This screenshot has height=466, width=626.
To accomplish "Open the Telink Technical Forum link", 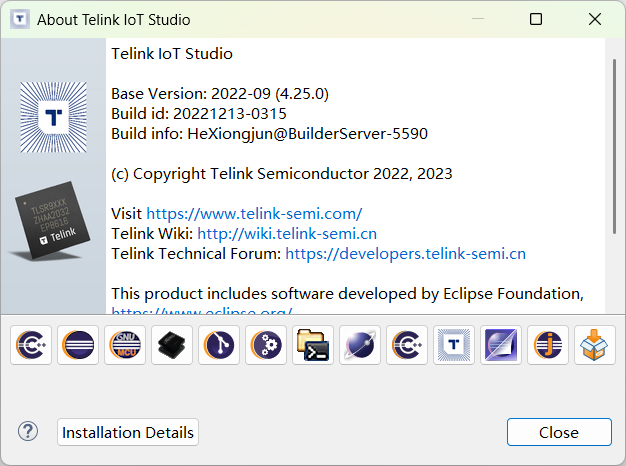I will 405,253.
